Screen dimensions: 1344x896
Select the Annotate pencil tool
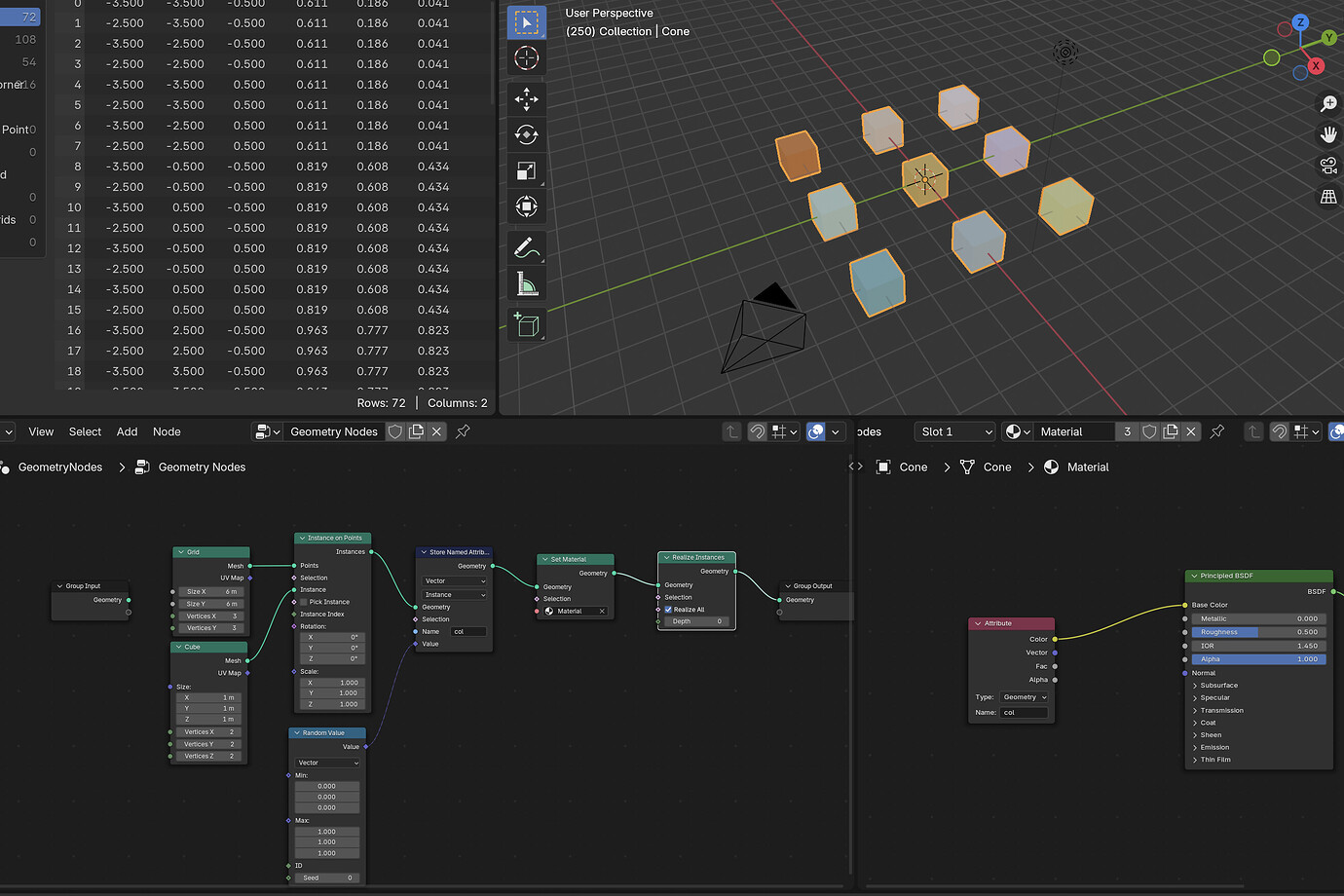pos(526,247)
